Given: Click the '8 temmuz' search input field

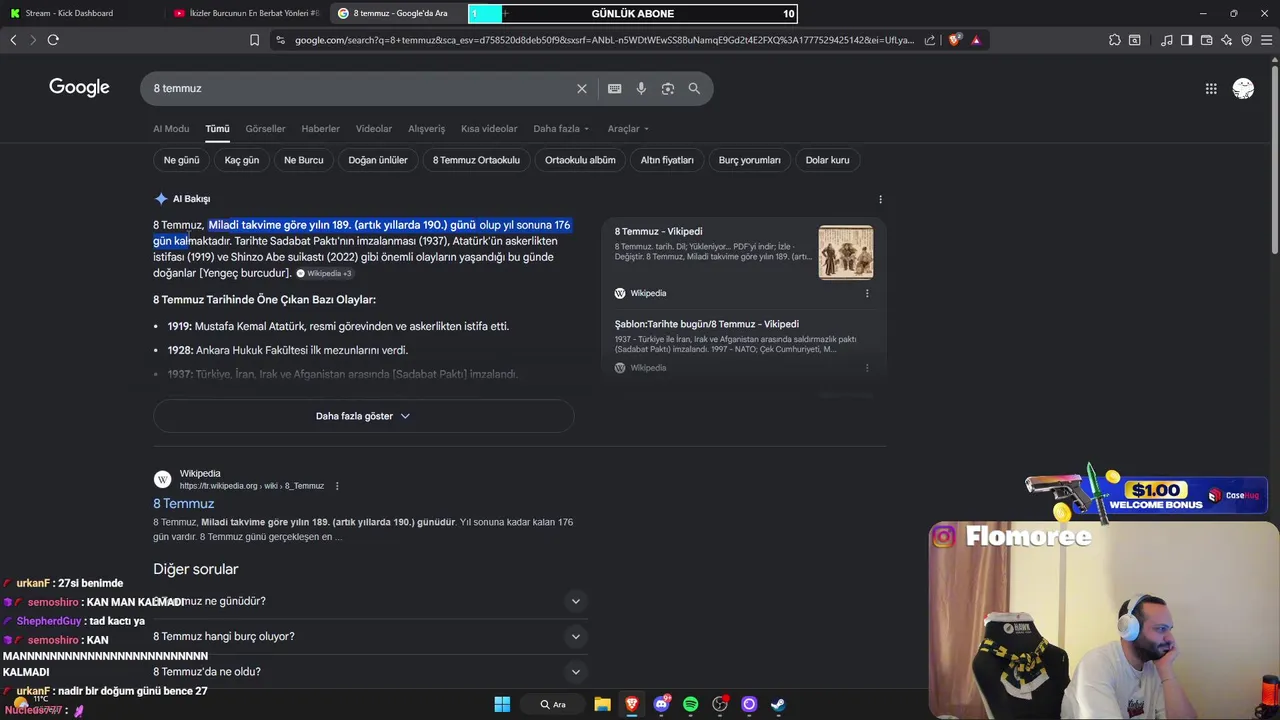Looking at the screenshot, I should [x=360, y=88].
